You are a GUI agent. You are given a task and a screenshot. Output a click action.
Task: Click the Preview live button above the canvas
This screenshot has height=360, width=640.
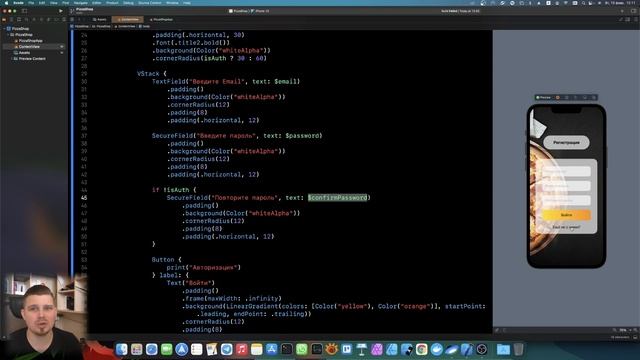[544, 98]
